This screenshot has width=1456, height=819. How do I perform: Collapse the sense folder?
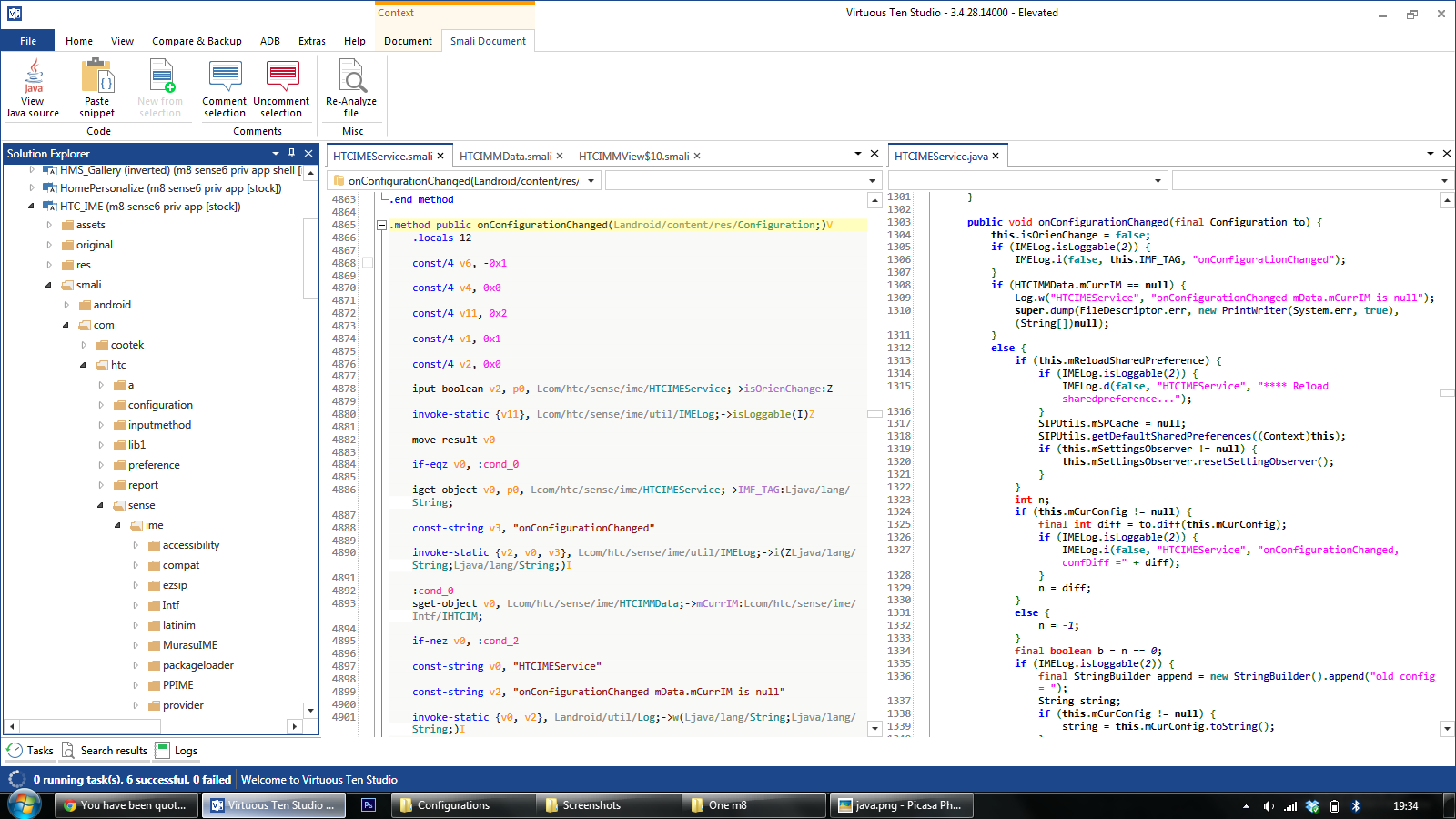pos(101,505)
